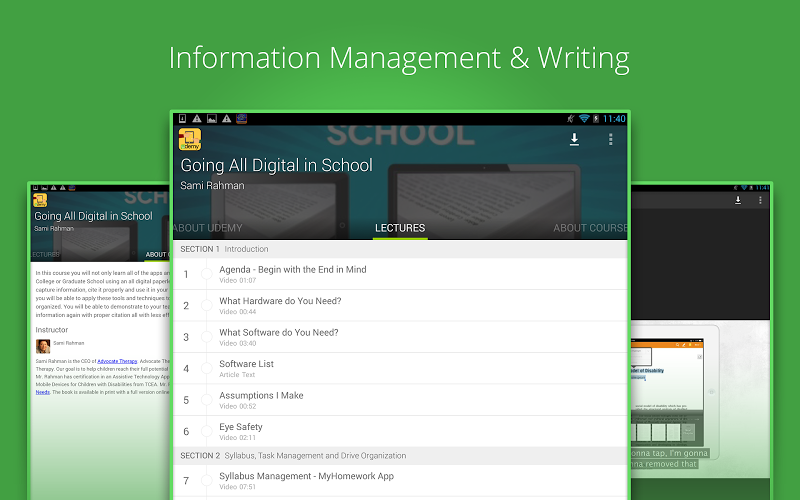Switch to the LECTURES tab

(x=400, y=228)
